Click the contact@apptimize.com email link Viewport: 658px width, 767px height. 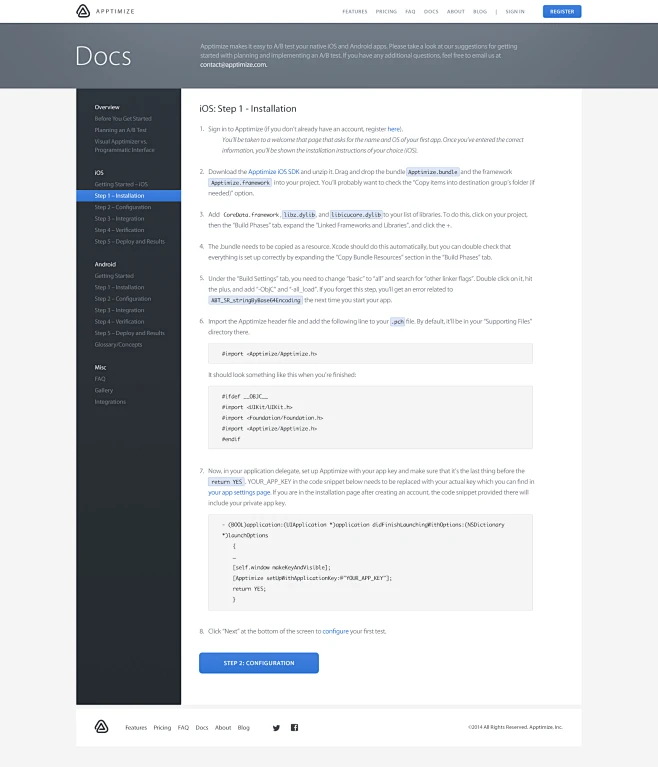[x=233, y=64]
